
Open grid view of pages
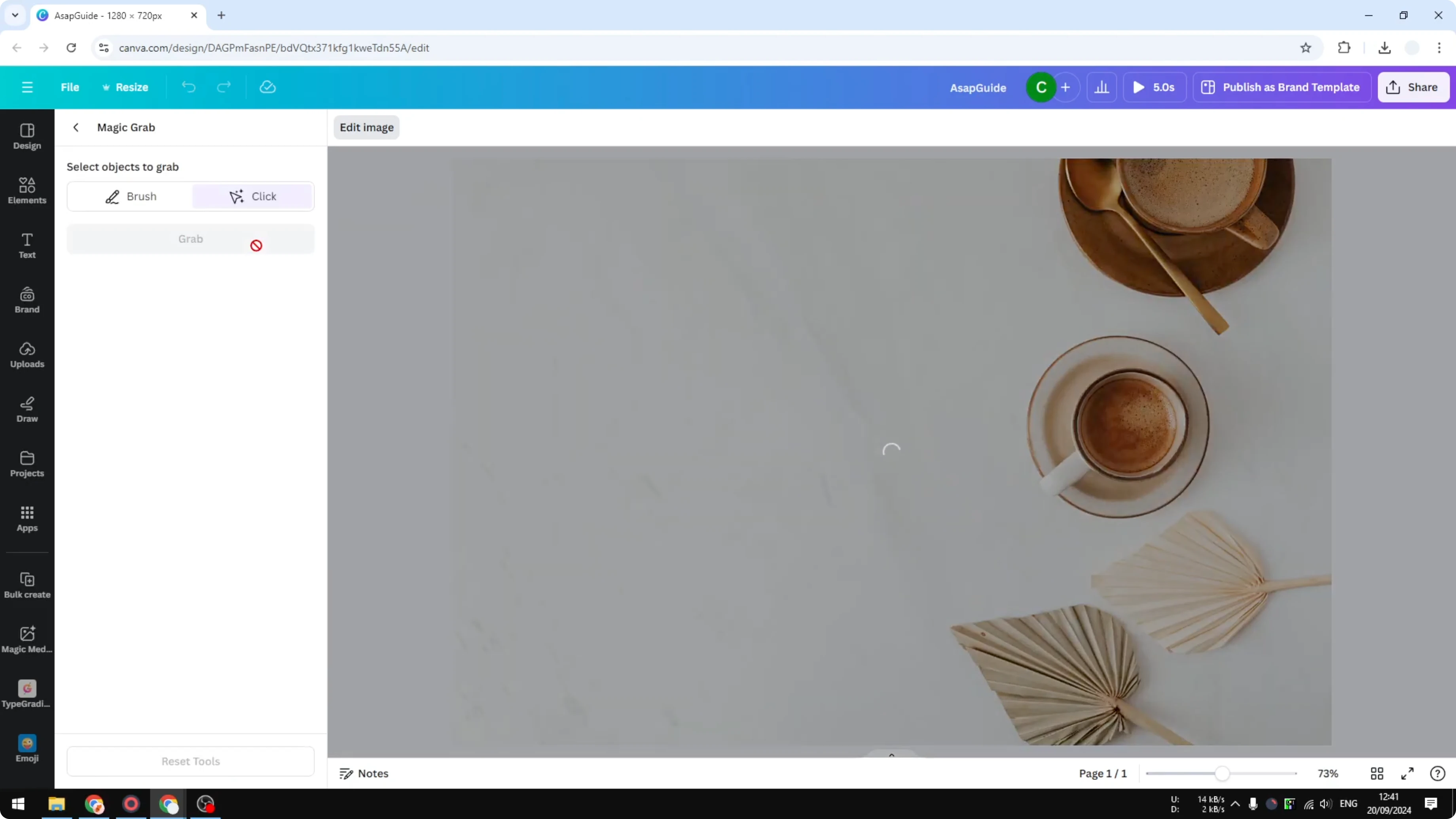tap(1377, 773)
